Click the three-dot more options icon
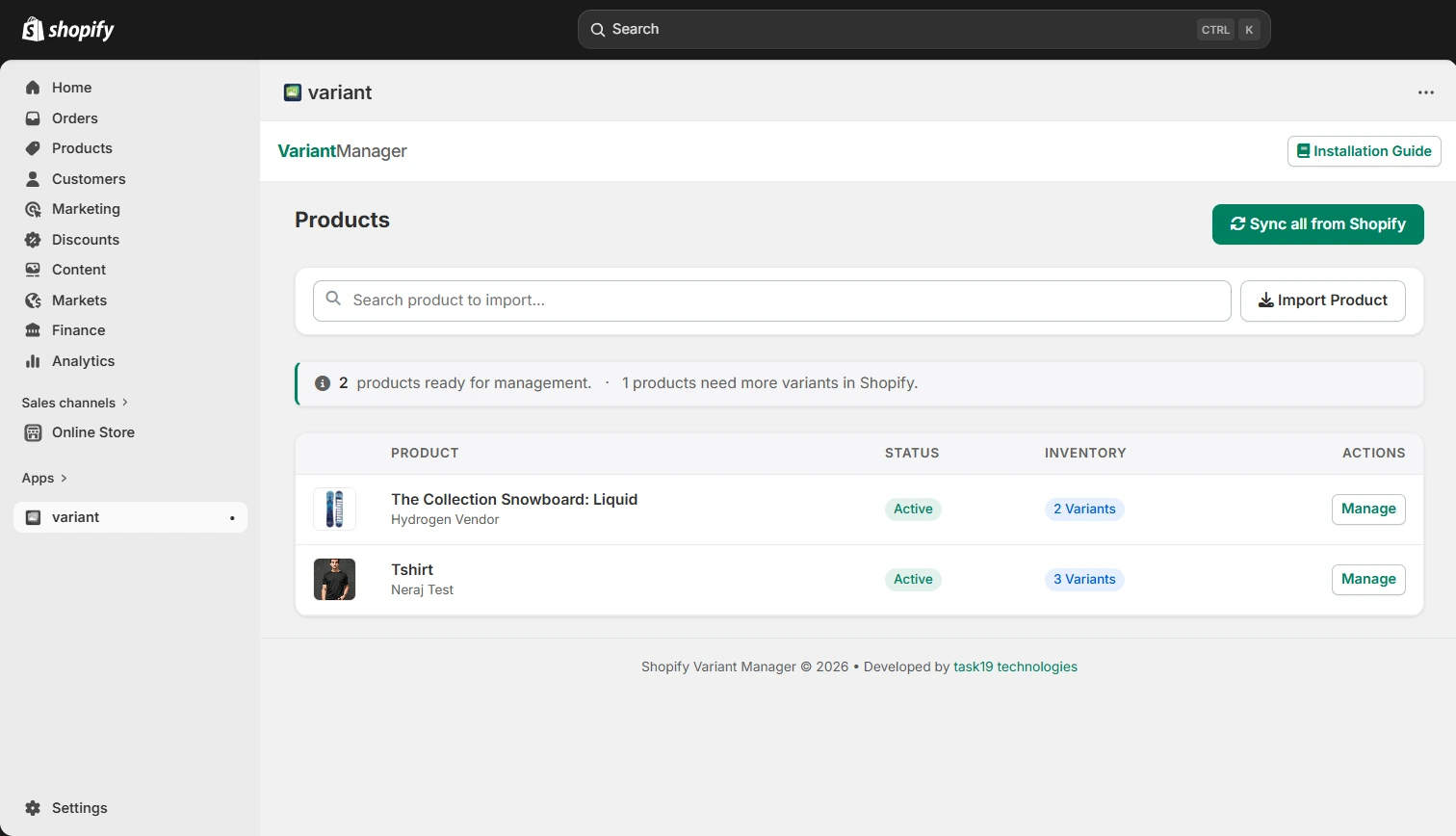 pyautogui.click(x=1425, y=92)
